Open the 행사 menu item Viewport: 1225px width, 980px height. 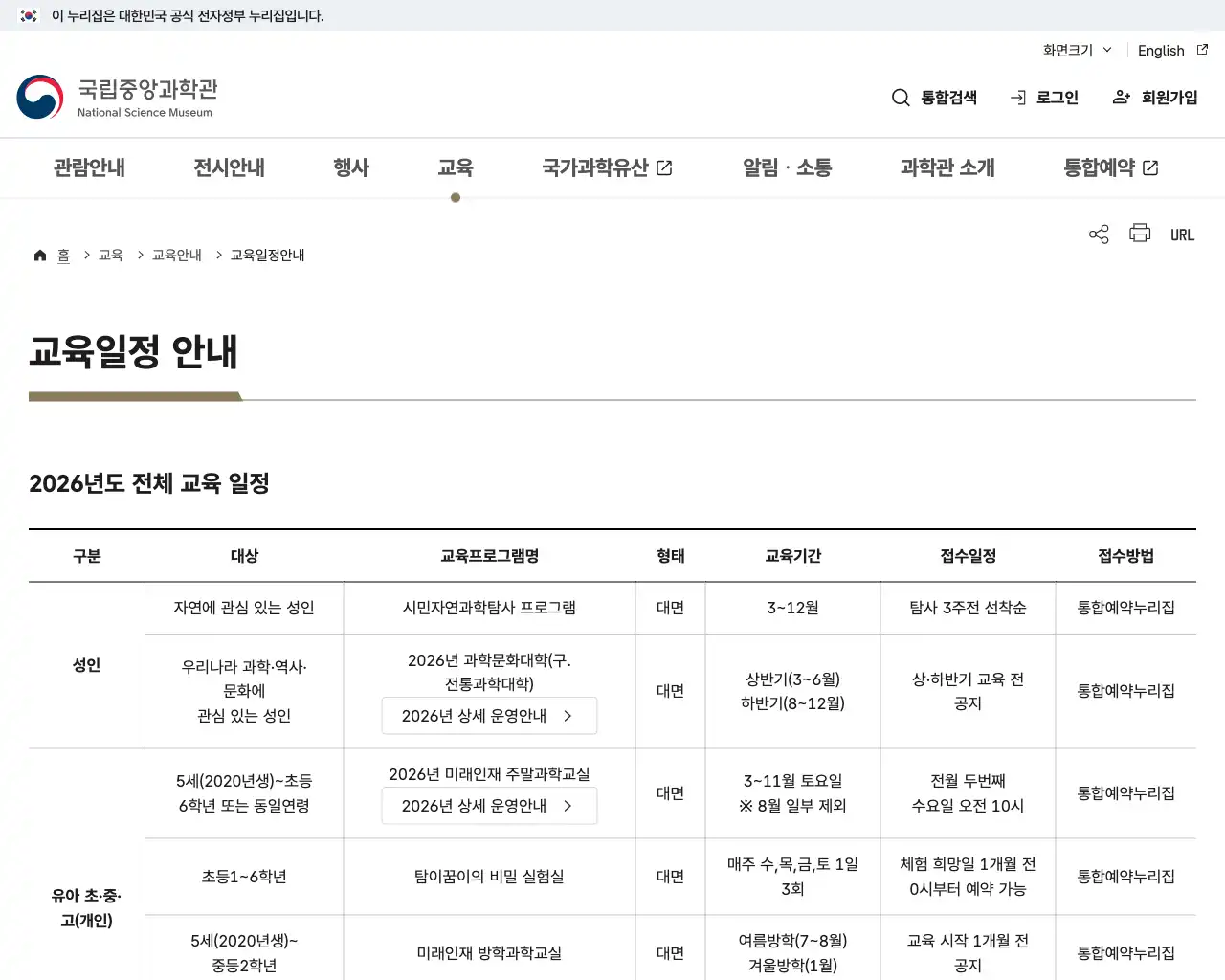(350, 167)
